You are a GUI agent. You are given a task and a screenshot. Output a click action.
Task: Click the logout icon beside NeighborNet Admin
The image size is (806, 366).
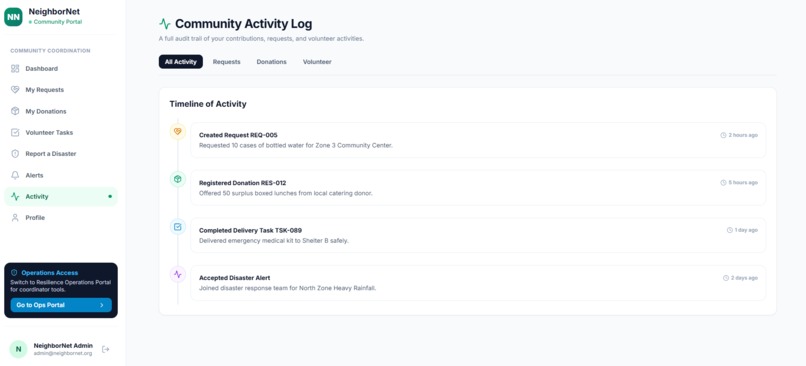coord(105,349)
